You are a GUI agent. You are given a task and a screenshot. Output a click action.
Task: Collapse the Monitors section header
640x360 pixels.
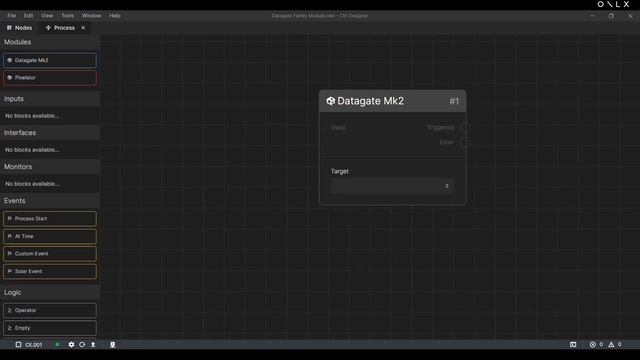tap(50, 167)
